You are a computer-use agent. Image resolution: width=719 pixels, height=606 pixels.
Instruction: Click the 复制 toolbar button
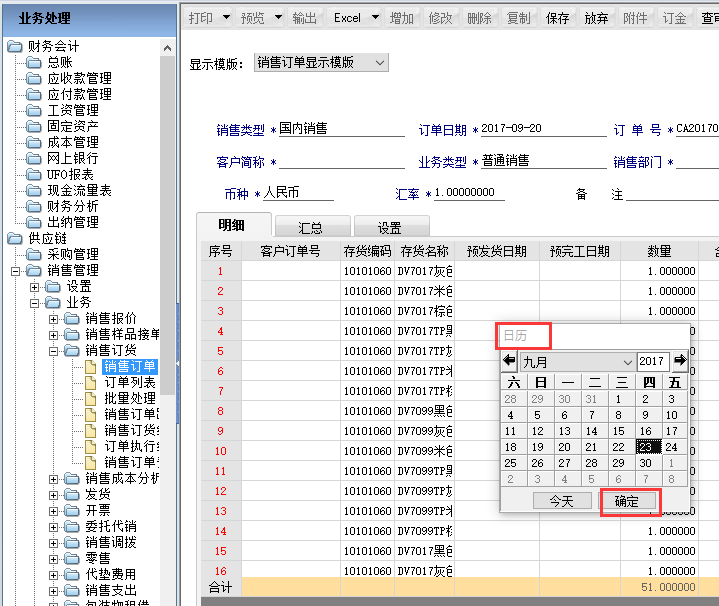coord(518,18)
